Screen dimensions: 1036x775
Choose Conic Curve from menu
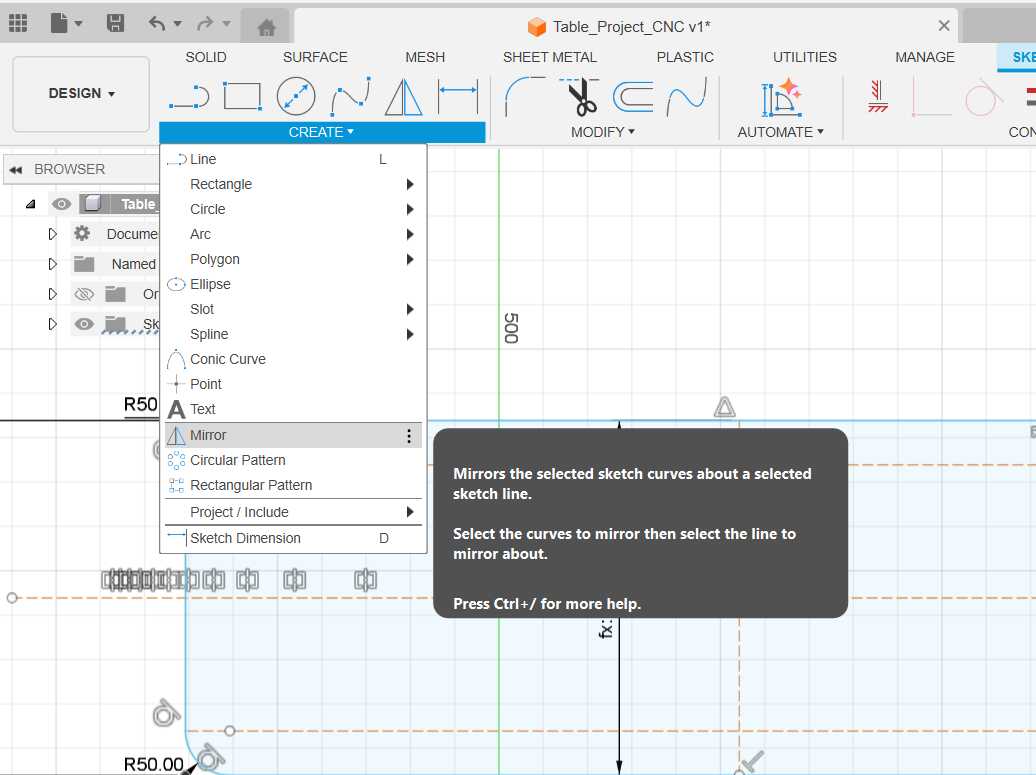tap(293, 359)
